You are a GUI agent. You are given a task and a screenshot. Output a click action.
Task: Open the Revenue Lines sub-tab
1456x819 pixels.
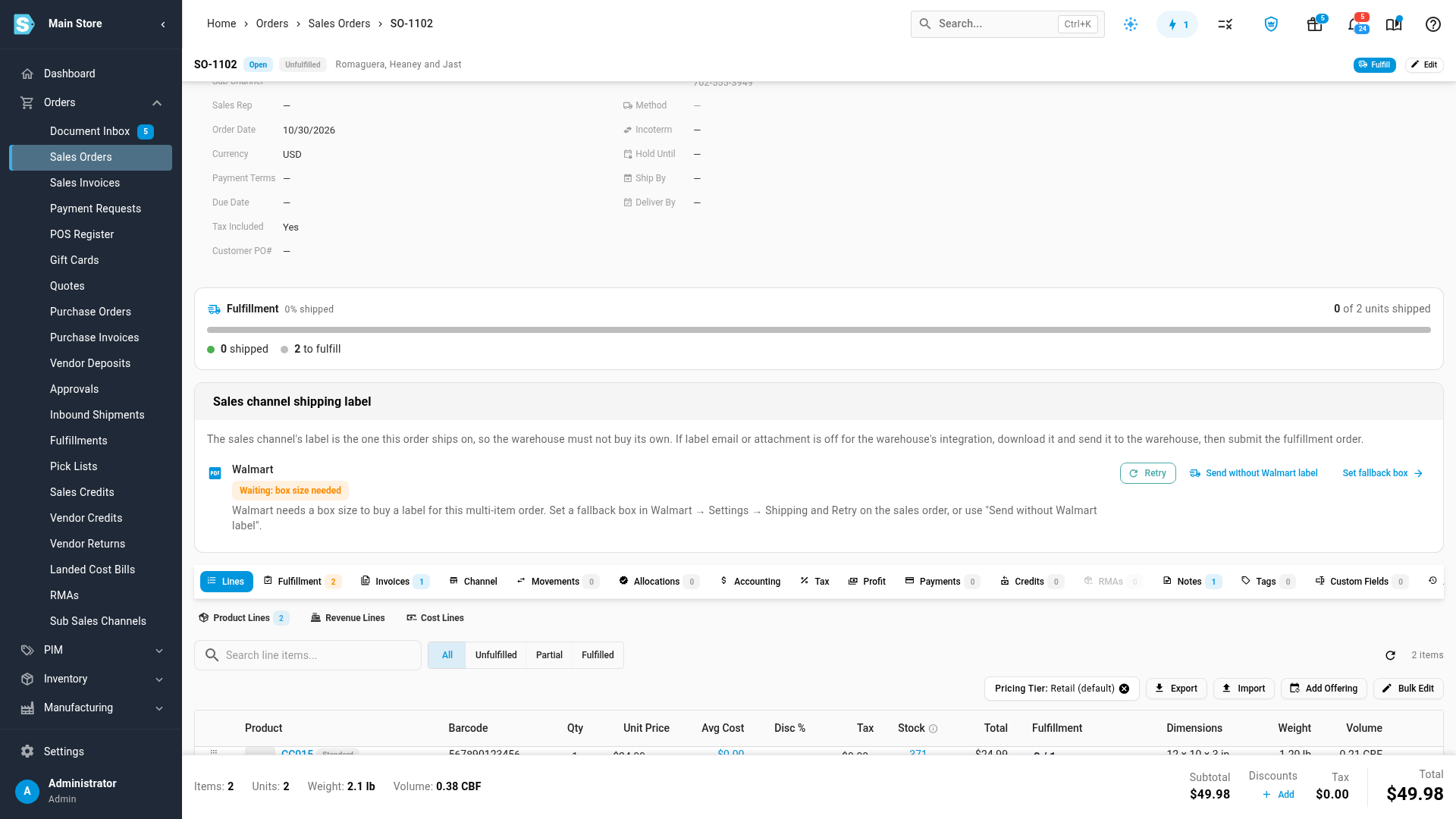[348, 618]
